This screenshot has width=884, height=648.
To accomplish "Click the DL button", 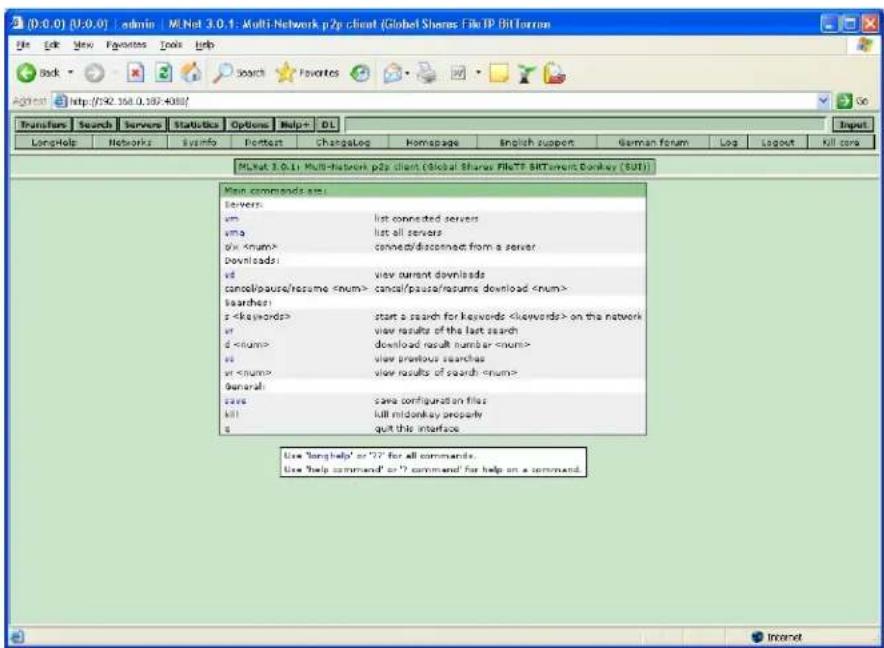I will click(x=328, y=125).
